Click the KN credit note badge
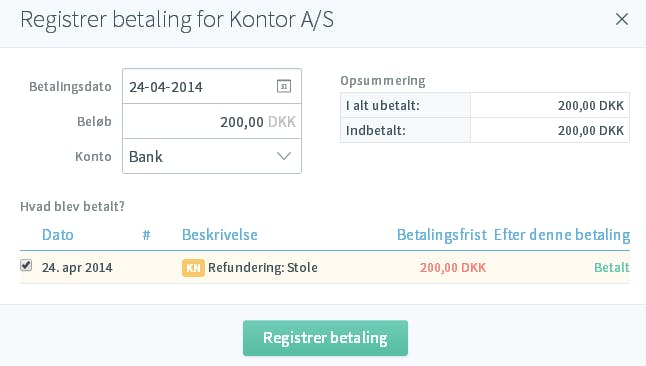 coord(193,268)
